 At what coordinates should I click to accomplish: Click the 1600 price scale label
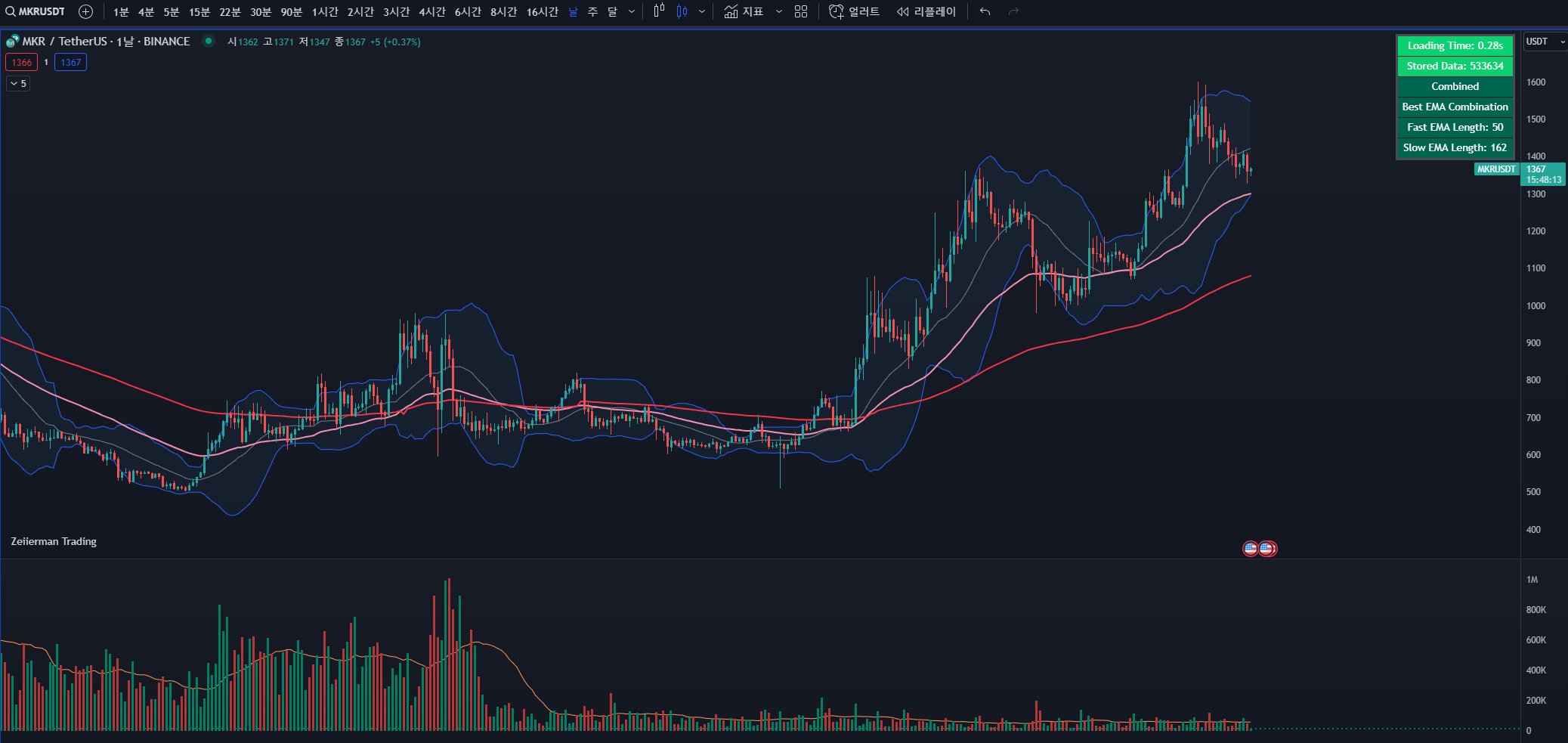[1536, 82]
